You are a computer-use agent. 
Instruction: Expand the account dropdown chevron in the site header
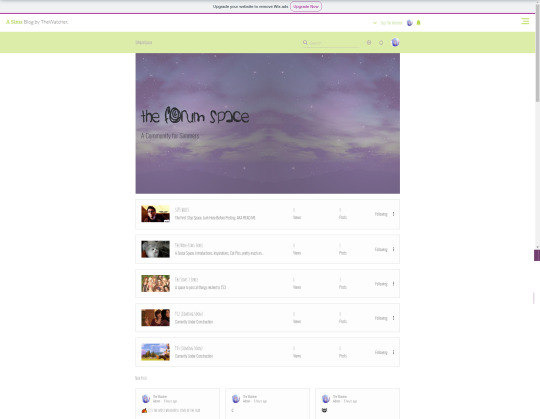tap(375, 23)
